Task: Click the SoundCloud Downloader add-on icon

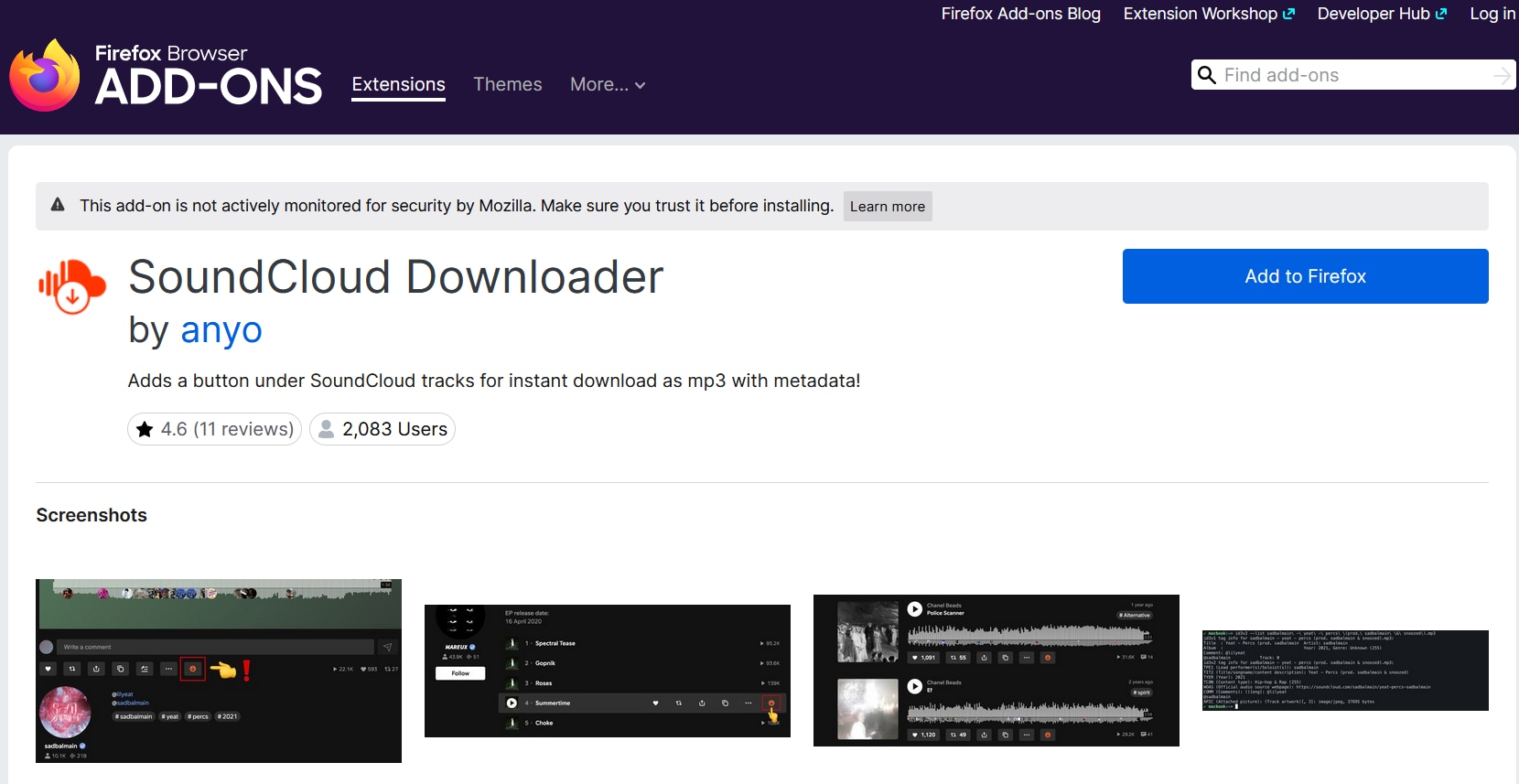Action: [72, 286]
